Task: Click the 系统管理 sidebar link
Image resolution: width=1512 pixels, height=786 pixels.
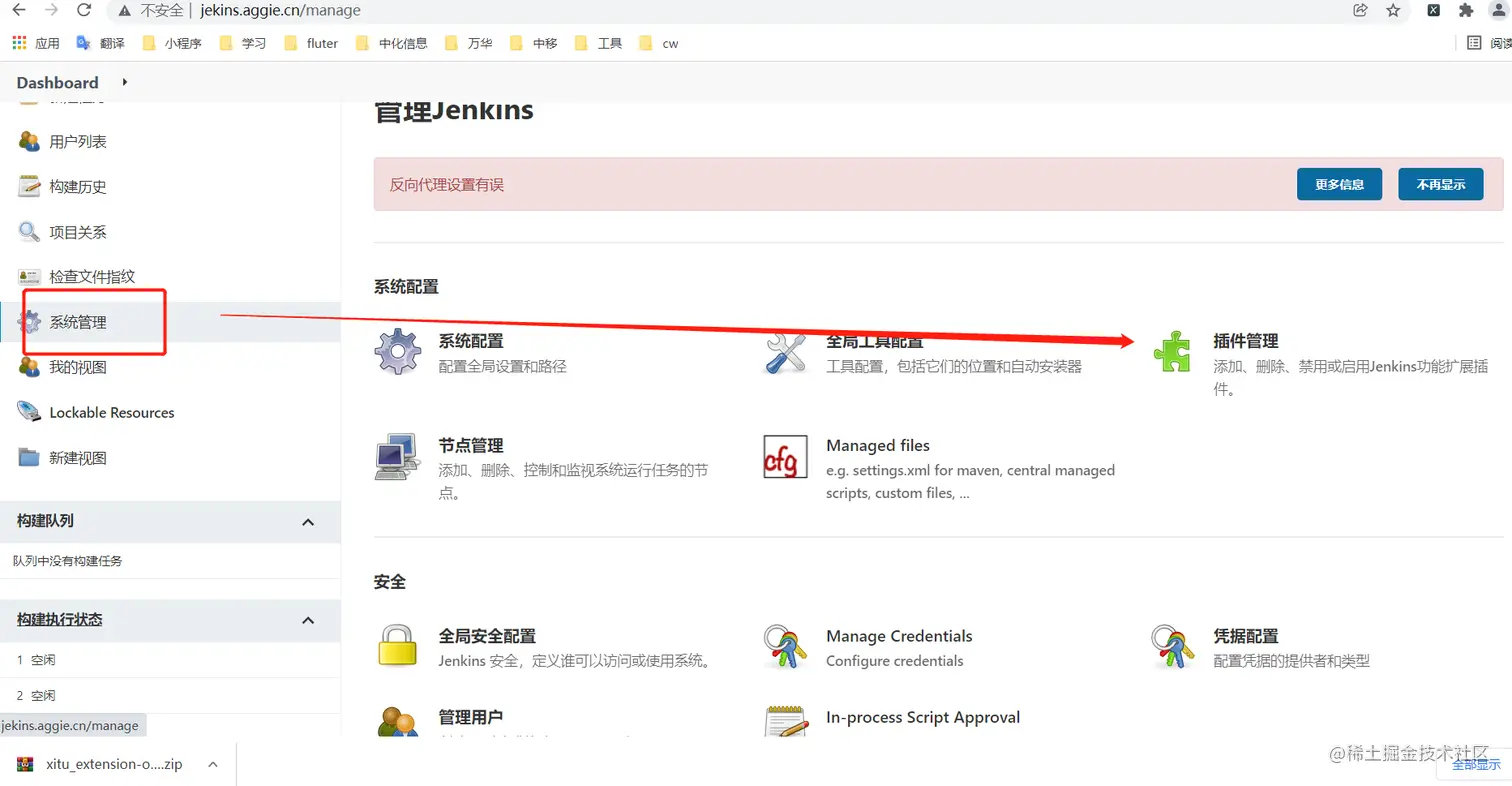Action: click(78, 322)
